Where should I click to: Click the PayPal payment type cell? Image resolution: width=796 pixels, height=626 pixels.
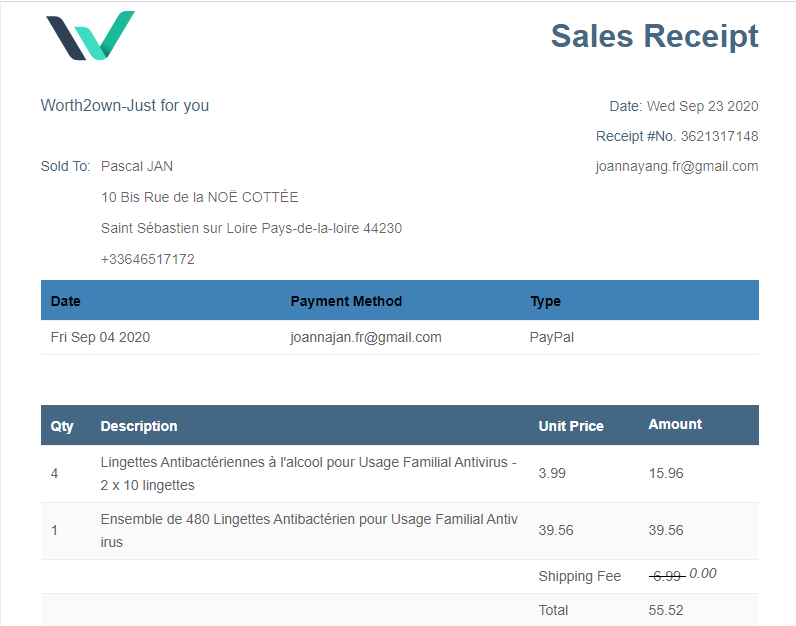[x=551, y=337]
